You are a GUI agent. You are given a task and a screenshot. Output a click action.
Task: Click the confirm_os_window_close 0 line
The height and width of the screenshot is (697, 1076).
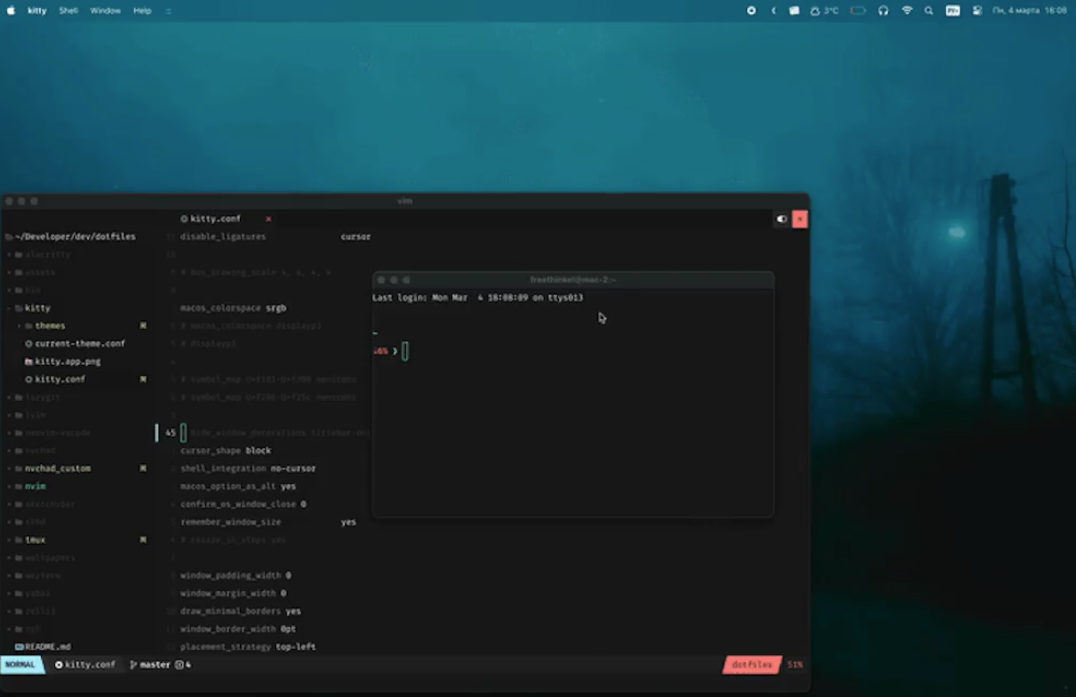click(x=244, y=504)
